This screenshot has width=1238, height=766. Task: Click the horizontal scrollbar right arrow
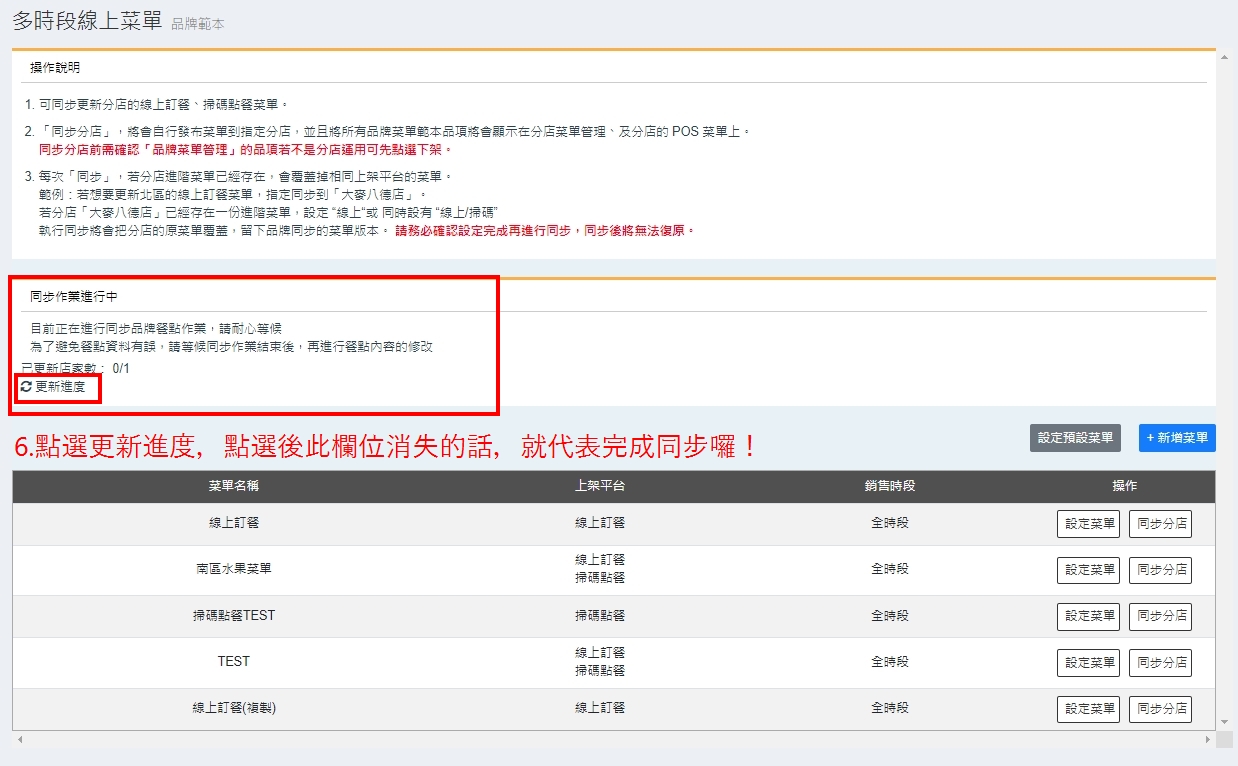pyautogui.click(x=1209, y=740)
